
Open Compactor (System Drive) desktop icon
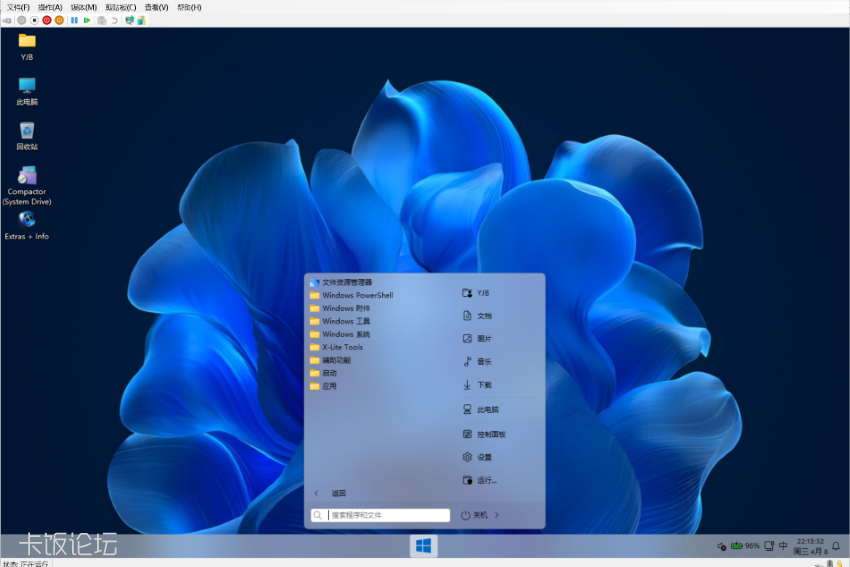pyautogui.click(x=27, y=177)
